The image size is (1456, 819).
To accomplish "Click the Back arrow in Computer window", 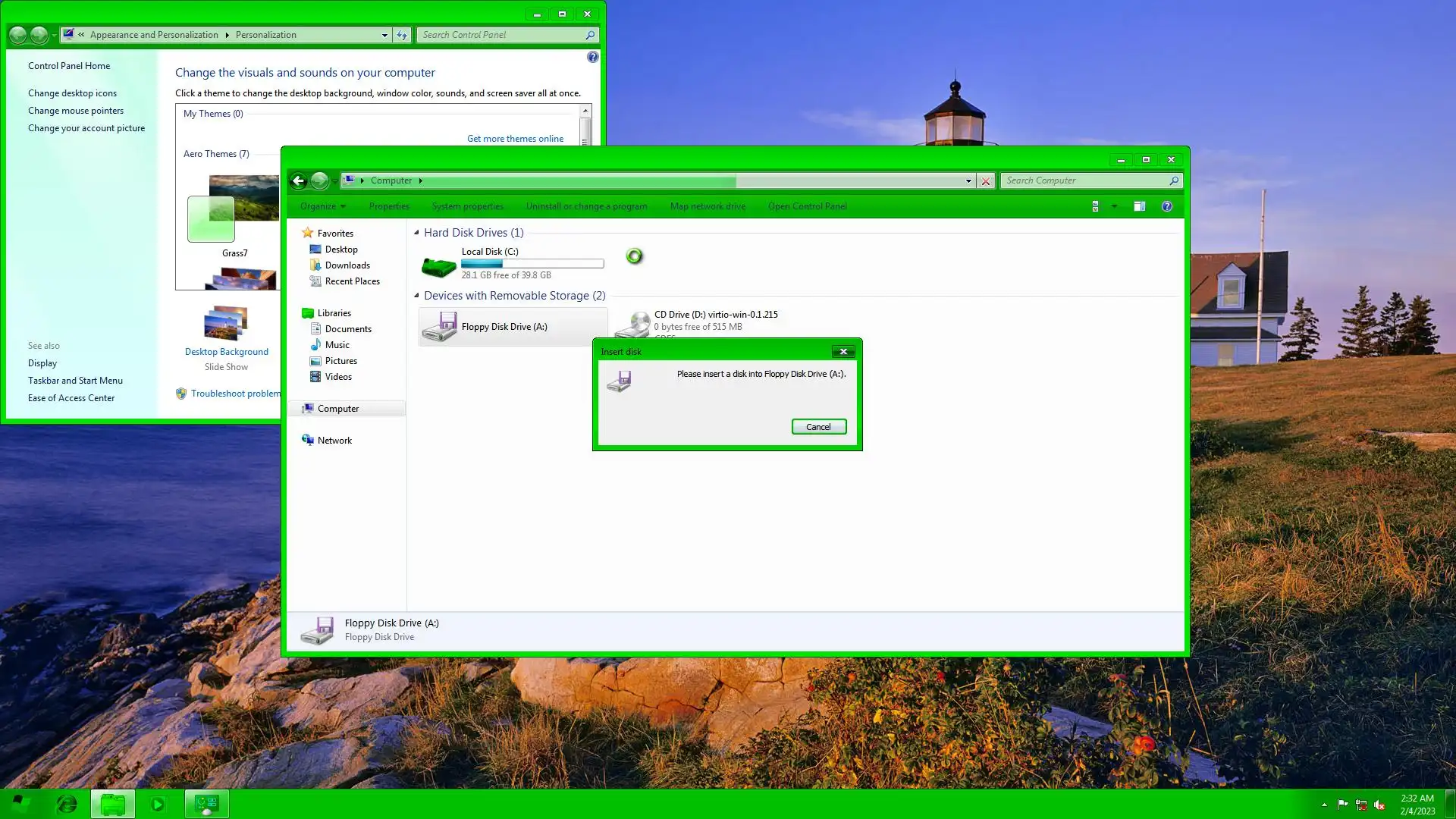I will point(298,180).
